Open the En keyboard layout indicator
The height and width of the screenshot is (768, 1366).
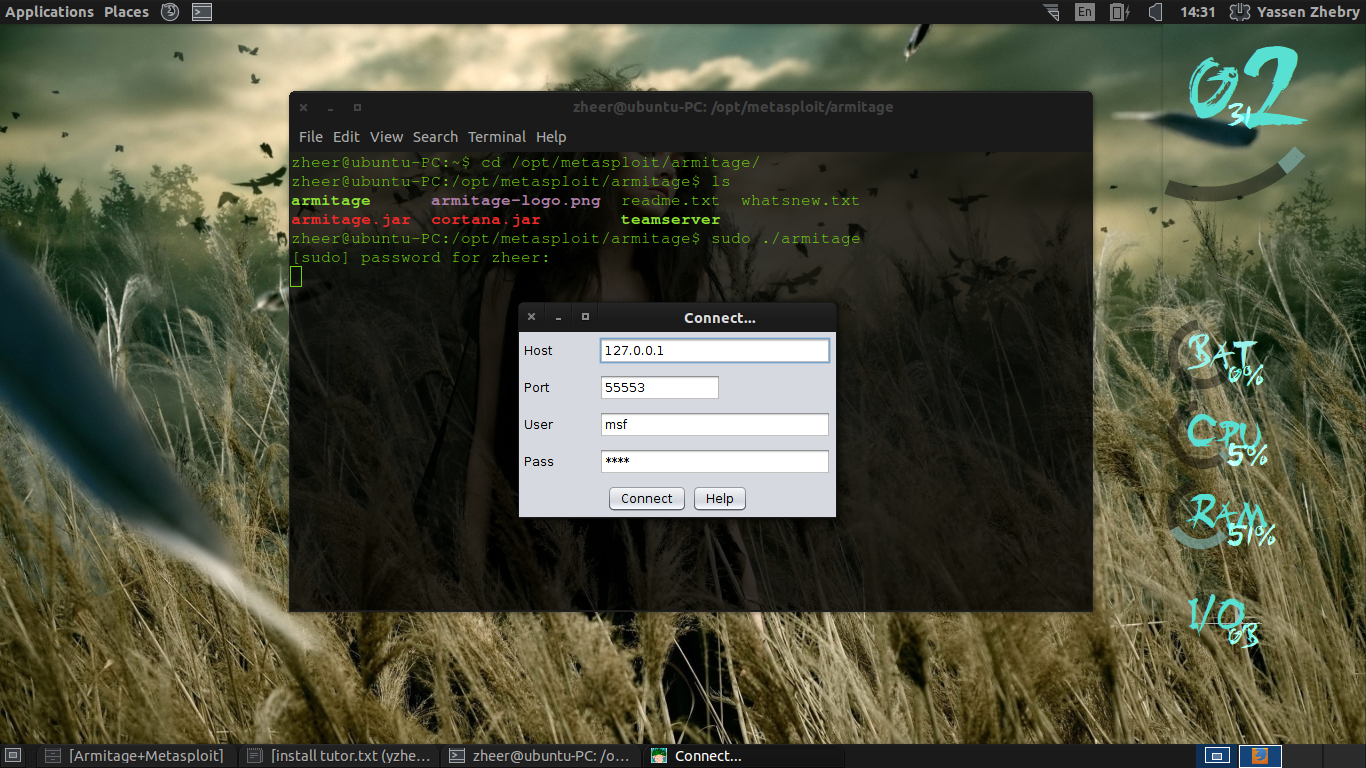tap(1085, 12)
